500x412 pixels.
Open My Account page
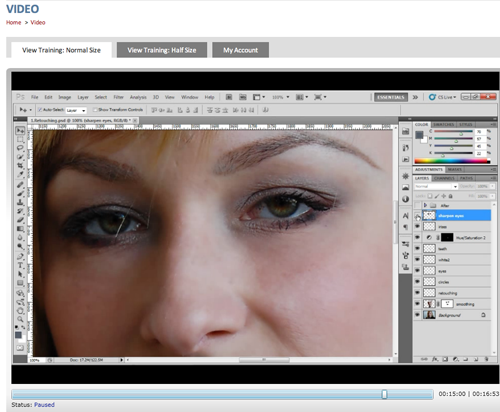point(240,50)
